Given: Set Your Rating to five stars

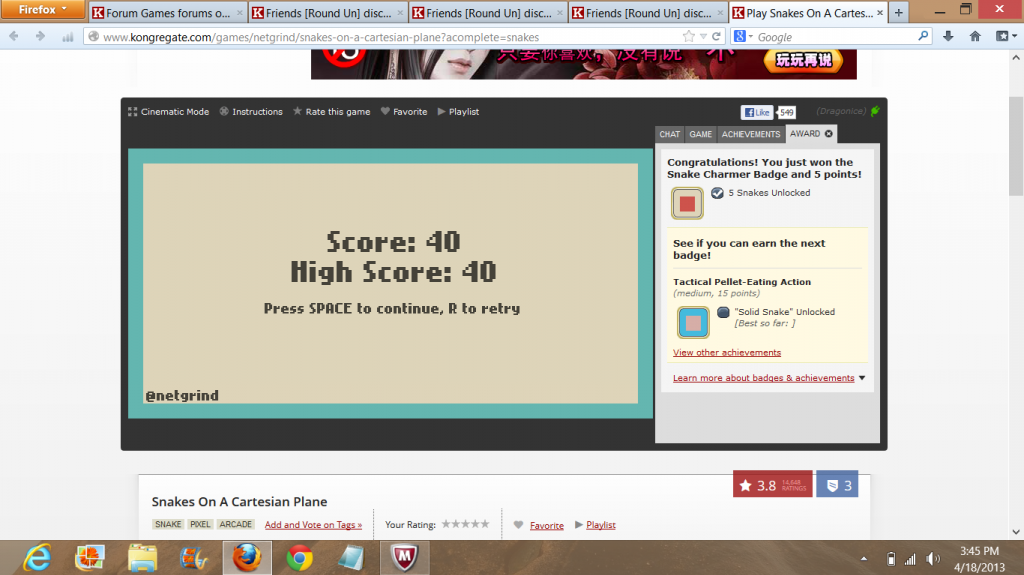Looking at the screenshot, I should pyautogui.click(x=485, y=523).
